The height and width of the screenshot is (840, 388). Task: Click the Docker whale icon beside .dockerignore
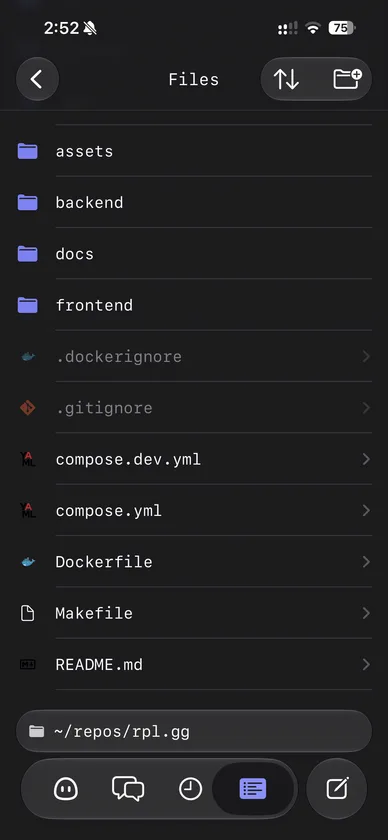coord(28,356)
